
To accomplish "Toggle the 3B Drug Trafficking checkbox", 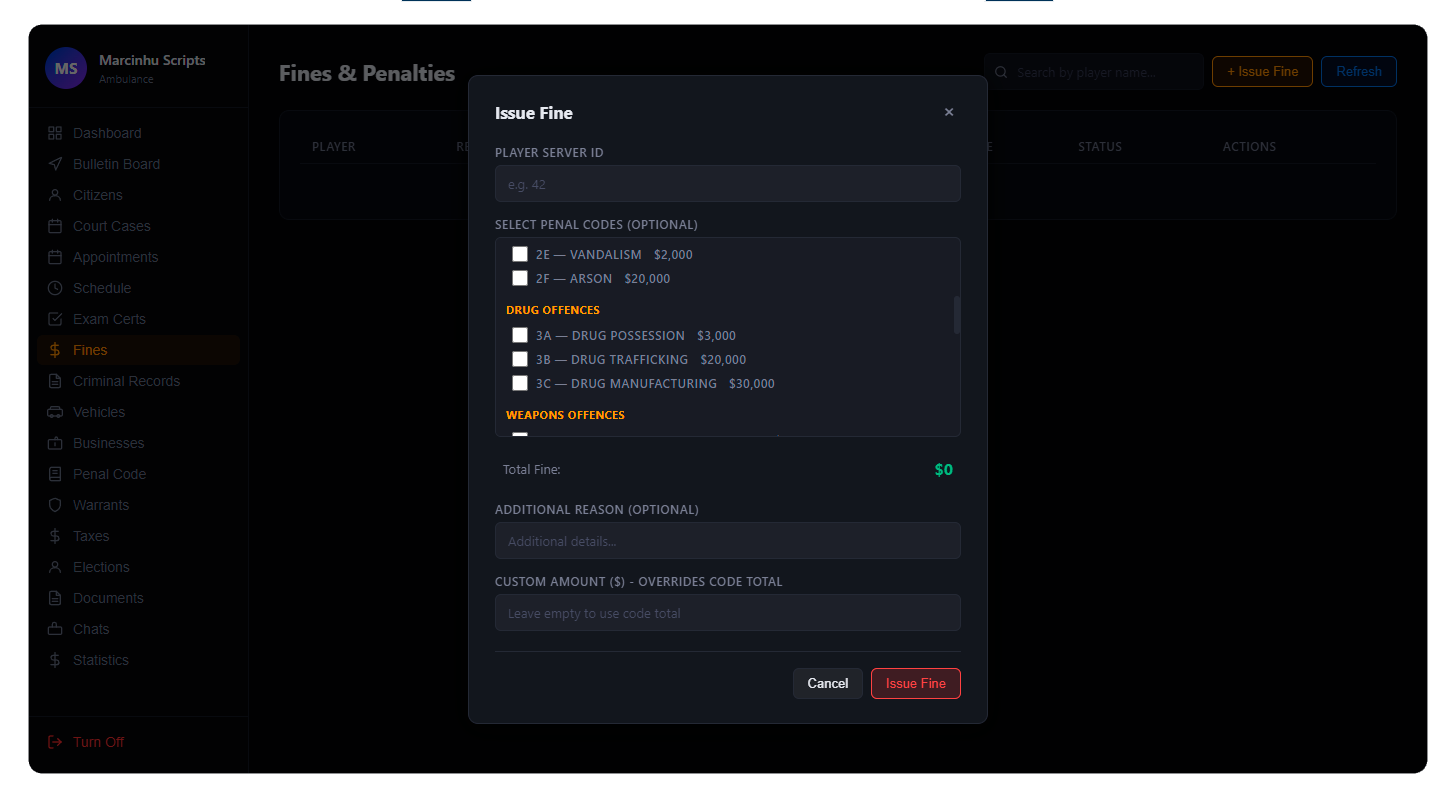I will [520, 359].
